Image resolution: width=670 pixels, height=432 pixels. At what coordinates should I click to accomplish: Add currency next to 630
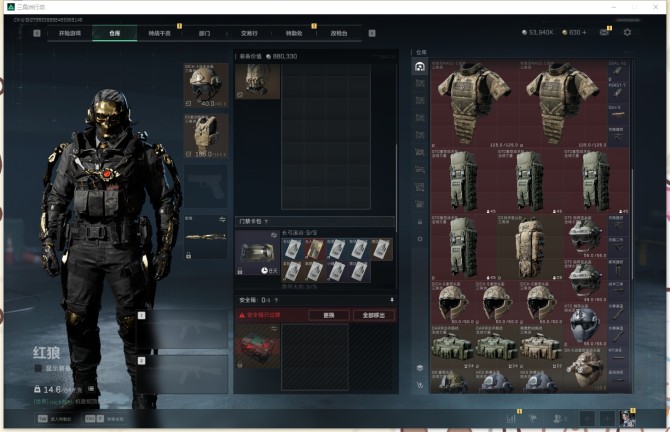(584, 32)
